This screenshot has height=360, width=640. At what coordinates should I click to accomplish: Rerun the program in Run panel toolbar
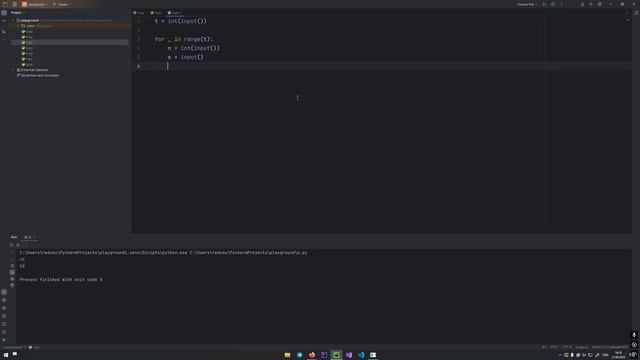point(11,245)
